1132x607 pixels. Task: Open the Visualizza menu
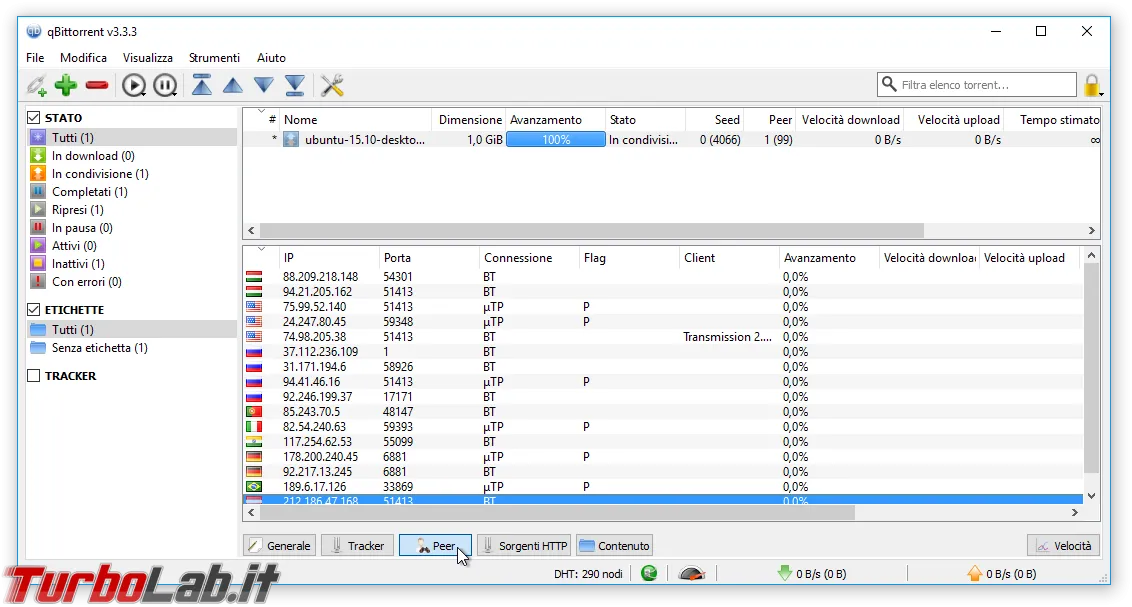click(x=147, y=58)
